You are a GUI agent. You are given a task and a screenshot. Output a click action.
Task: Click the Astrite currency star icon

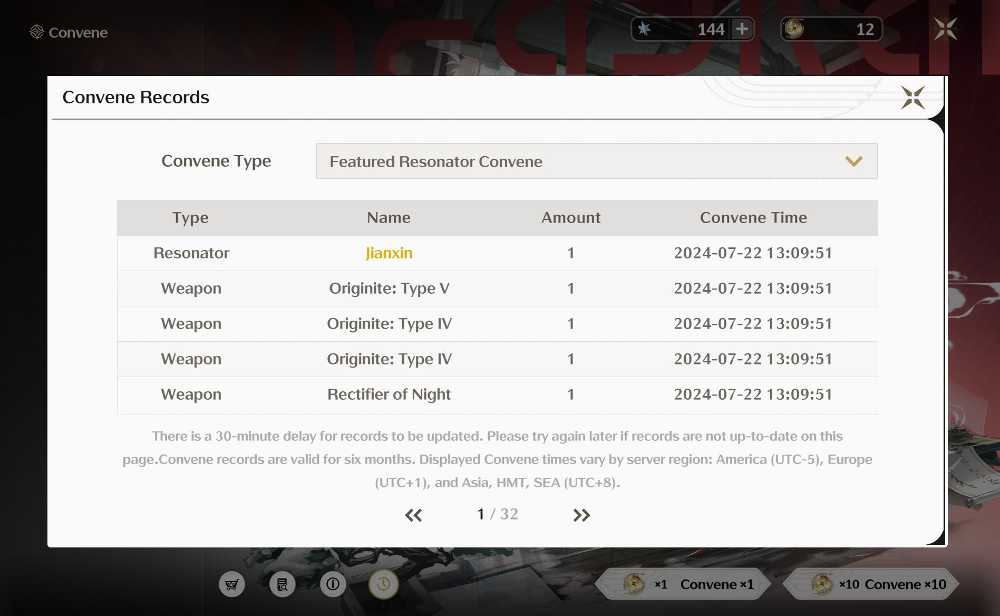point(644,29)
